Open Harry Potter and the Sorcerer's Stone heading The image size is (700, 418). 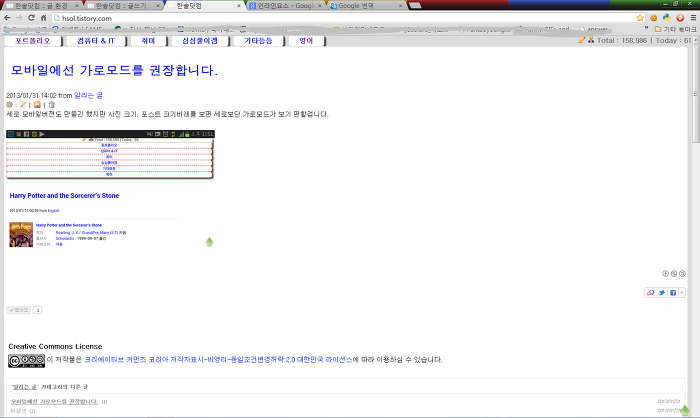click(64, 196)
